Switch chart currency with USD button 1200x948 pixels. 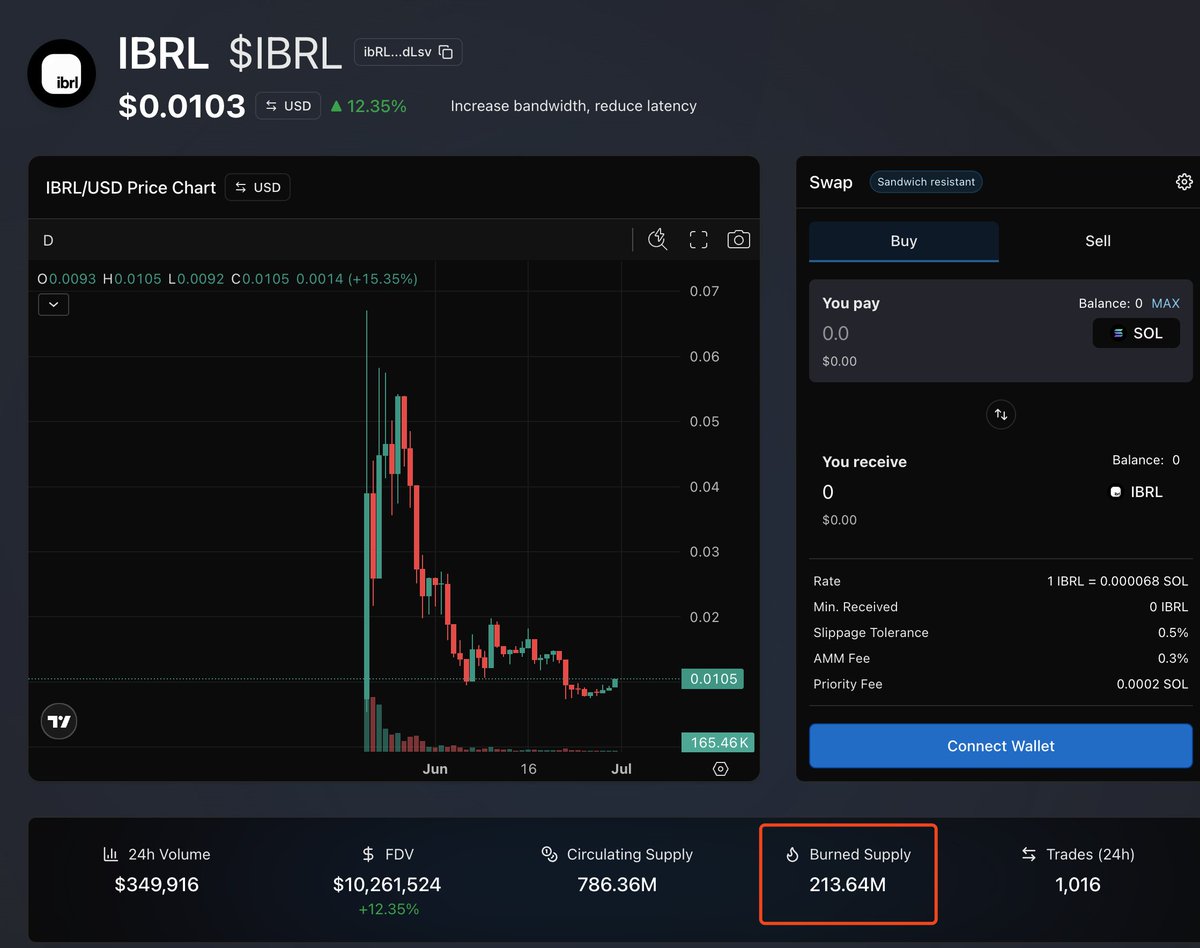[258, 187]
